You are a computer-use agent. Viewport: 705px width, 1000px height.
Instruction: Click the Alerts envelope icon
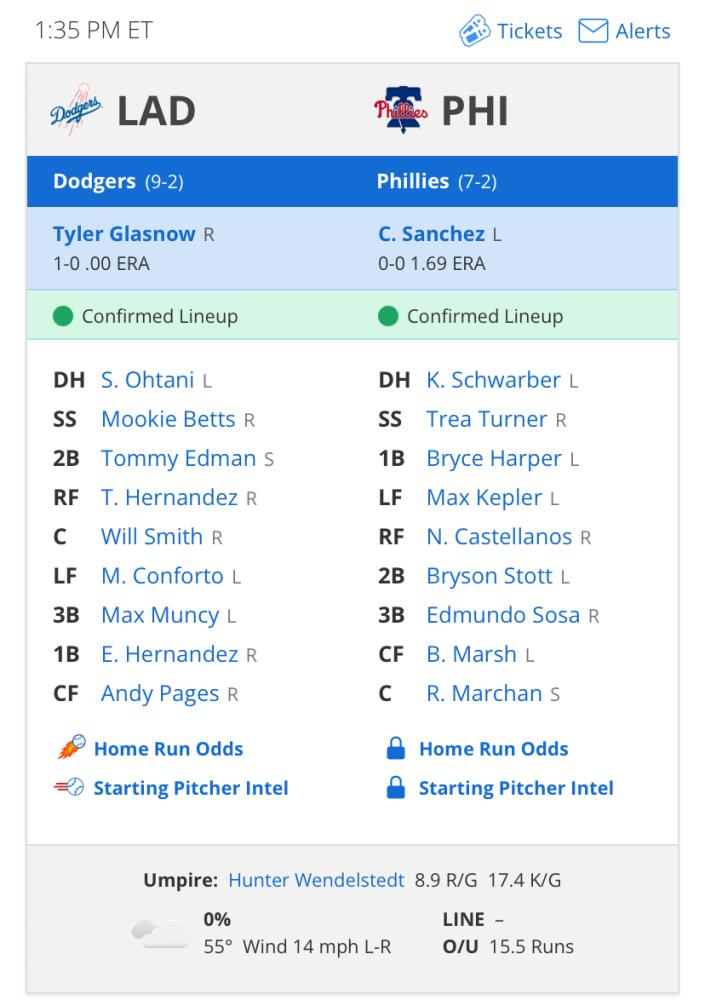pos(593,31)
